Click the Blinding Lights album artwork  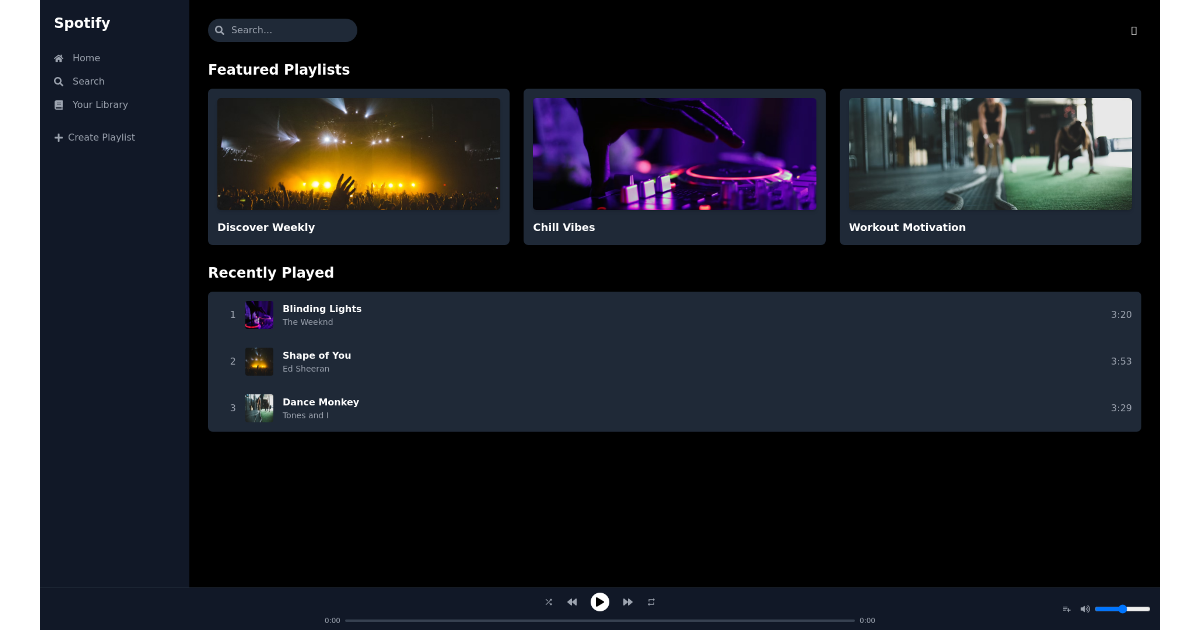(x=258, y=314)
